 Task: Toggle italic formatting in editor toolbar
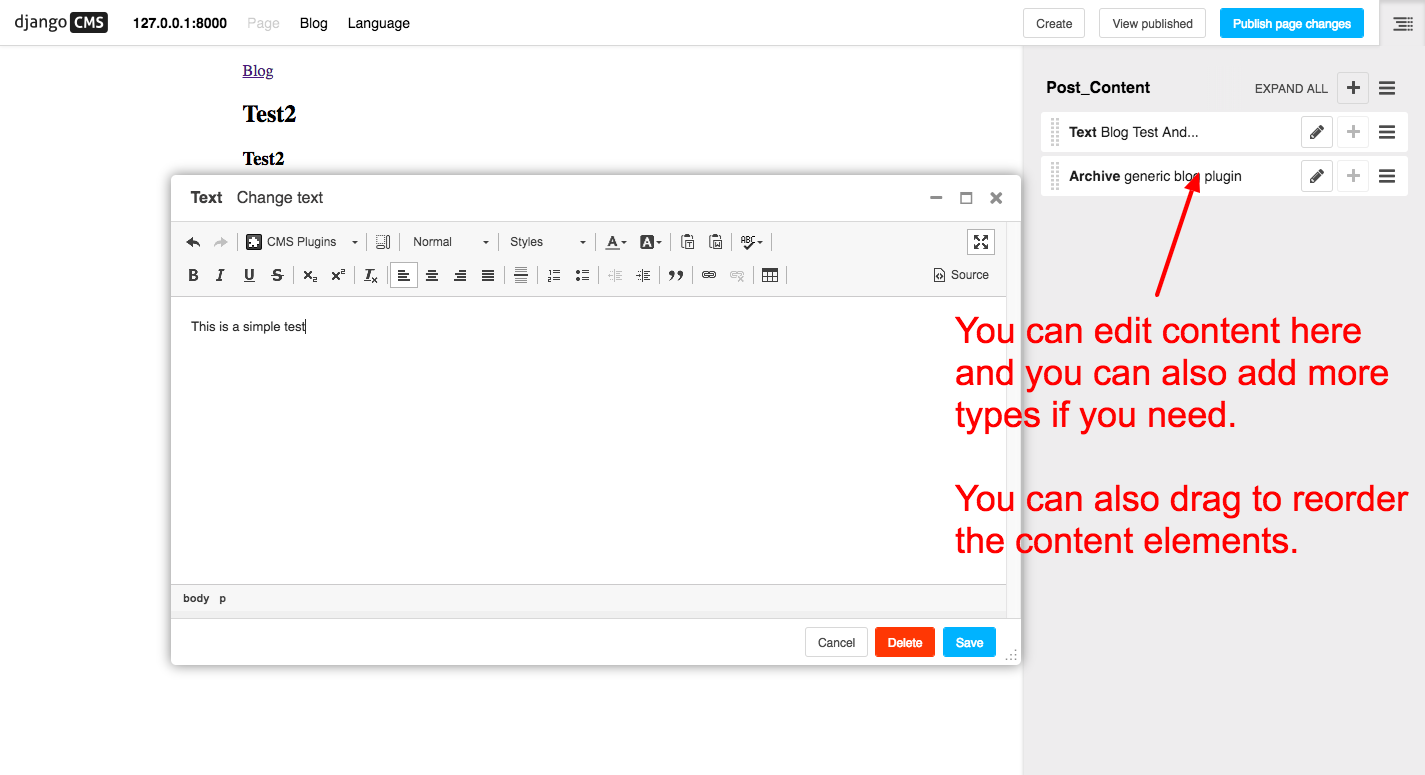click(221, 275)
